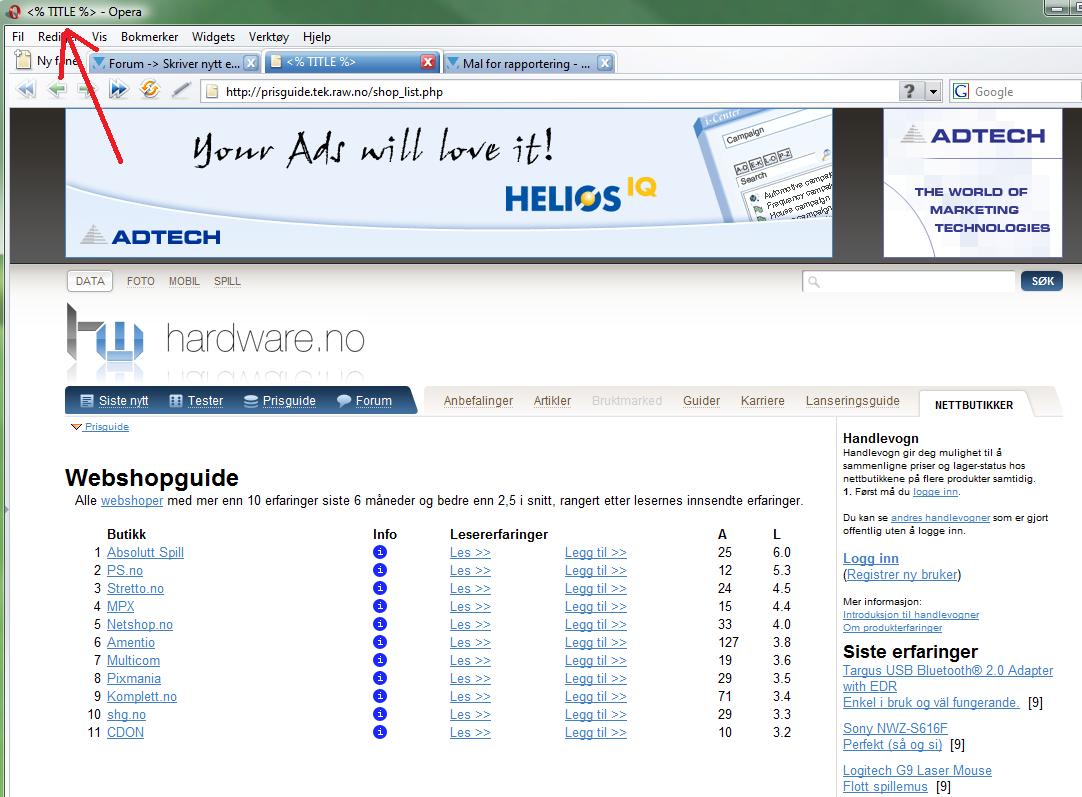Open 'Les >>' for Komplett.no

point(470,696)
